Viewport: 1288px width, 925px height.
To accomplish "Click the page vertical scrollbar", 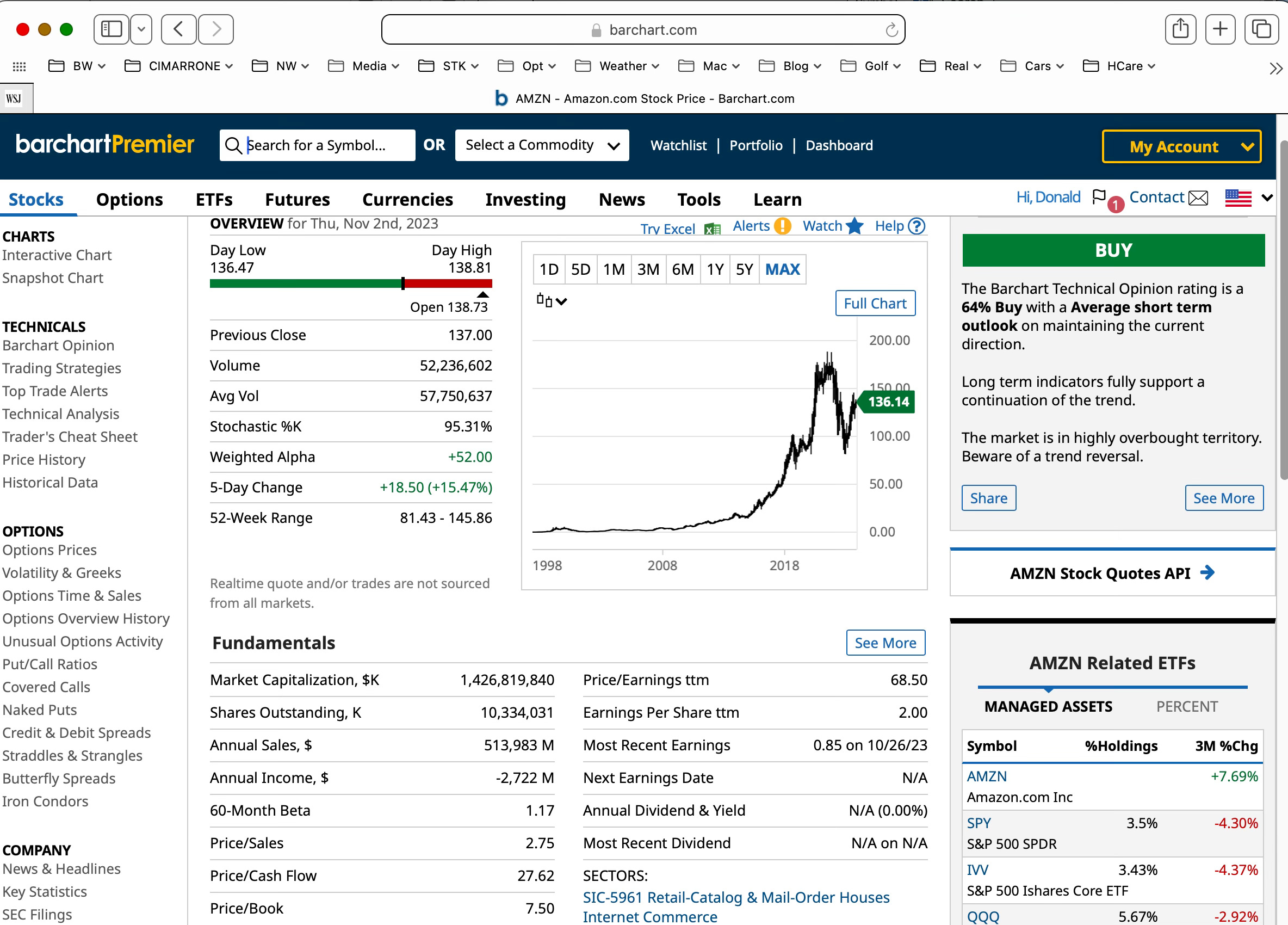I will (x=1283, y=310).
